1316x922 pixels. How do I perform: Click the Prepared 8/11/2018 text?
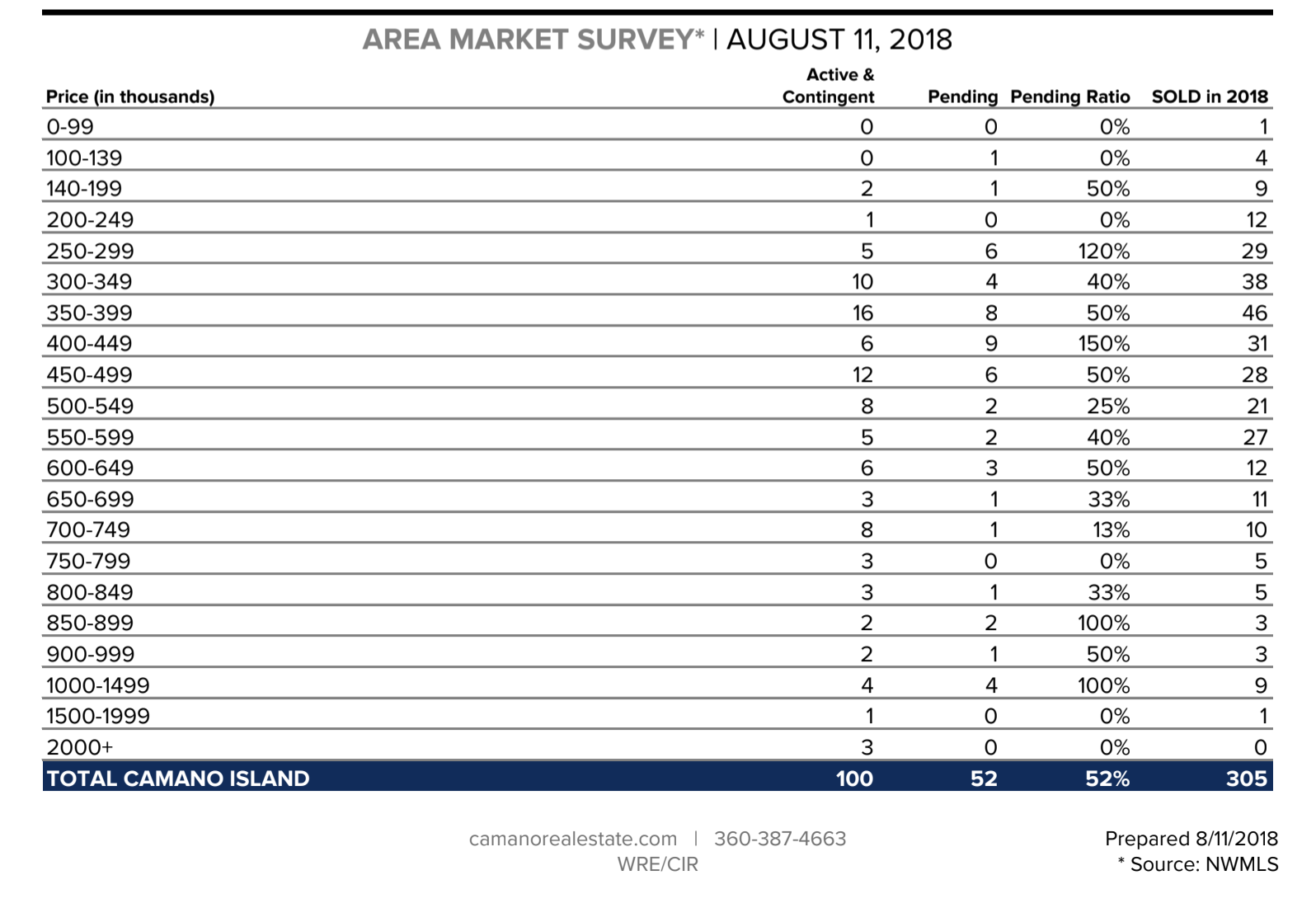pyautogui.click(x=1191, y=839)
